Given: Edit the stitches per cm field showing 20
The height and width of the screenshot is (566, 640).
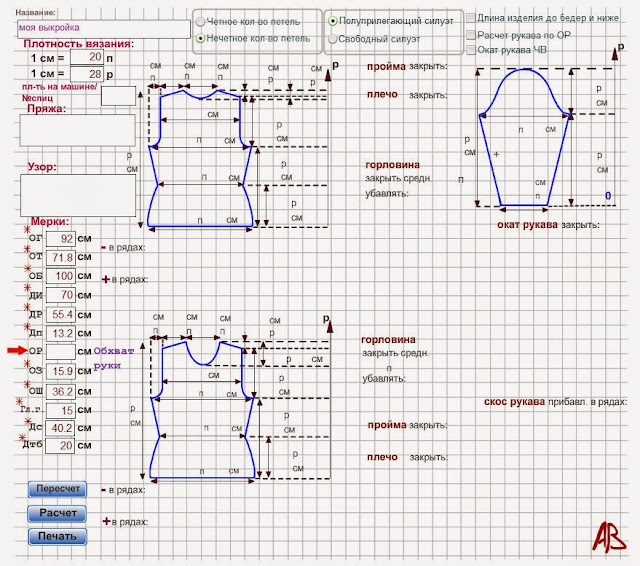Looking at the screenshot, I should pos(87,57).
